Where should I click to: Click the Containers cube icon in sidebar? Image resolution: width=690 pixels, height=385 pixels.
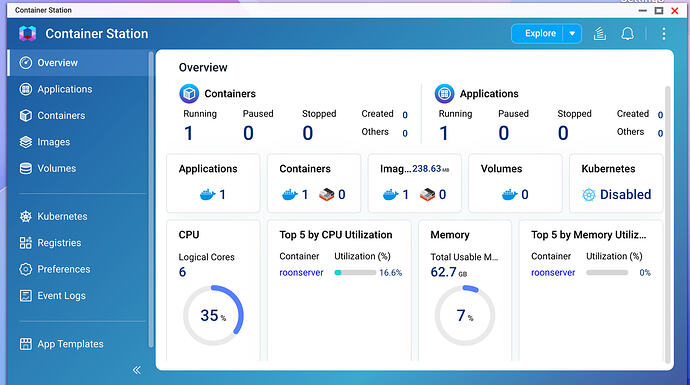click(x=26, y=116)
